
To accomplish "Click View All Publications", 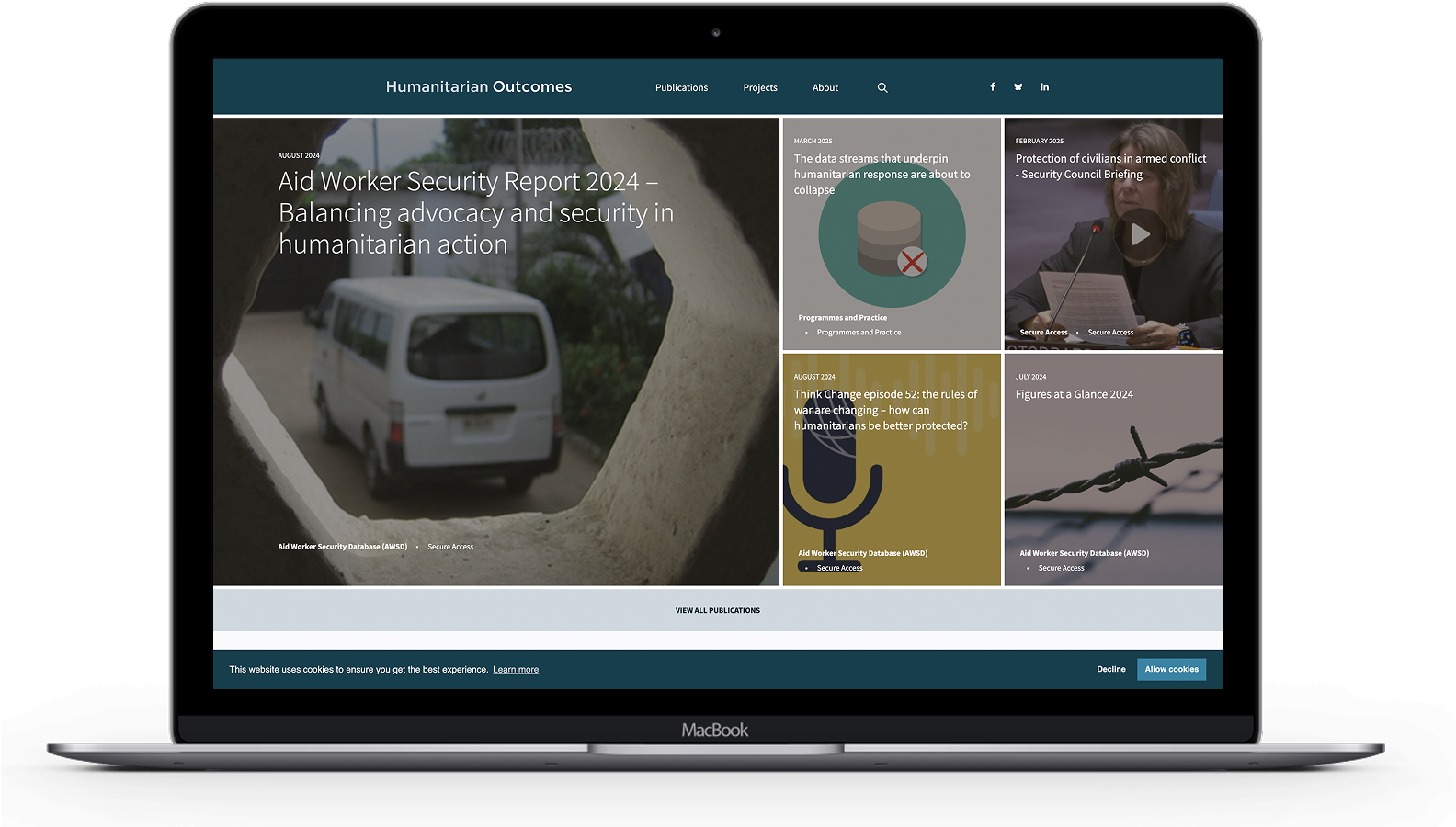I will click(718, 610).
